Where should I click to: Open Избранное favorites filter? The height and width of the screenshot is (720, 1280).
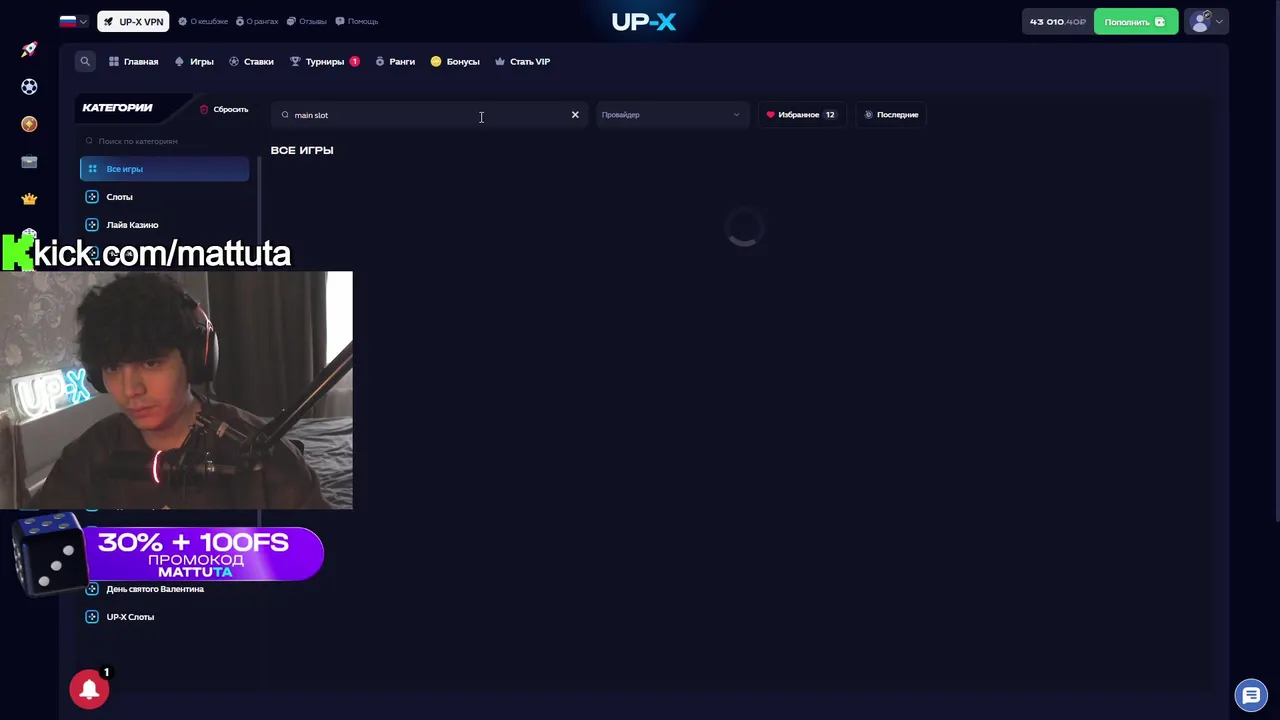click(x=800, y=115)
